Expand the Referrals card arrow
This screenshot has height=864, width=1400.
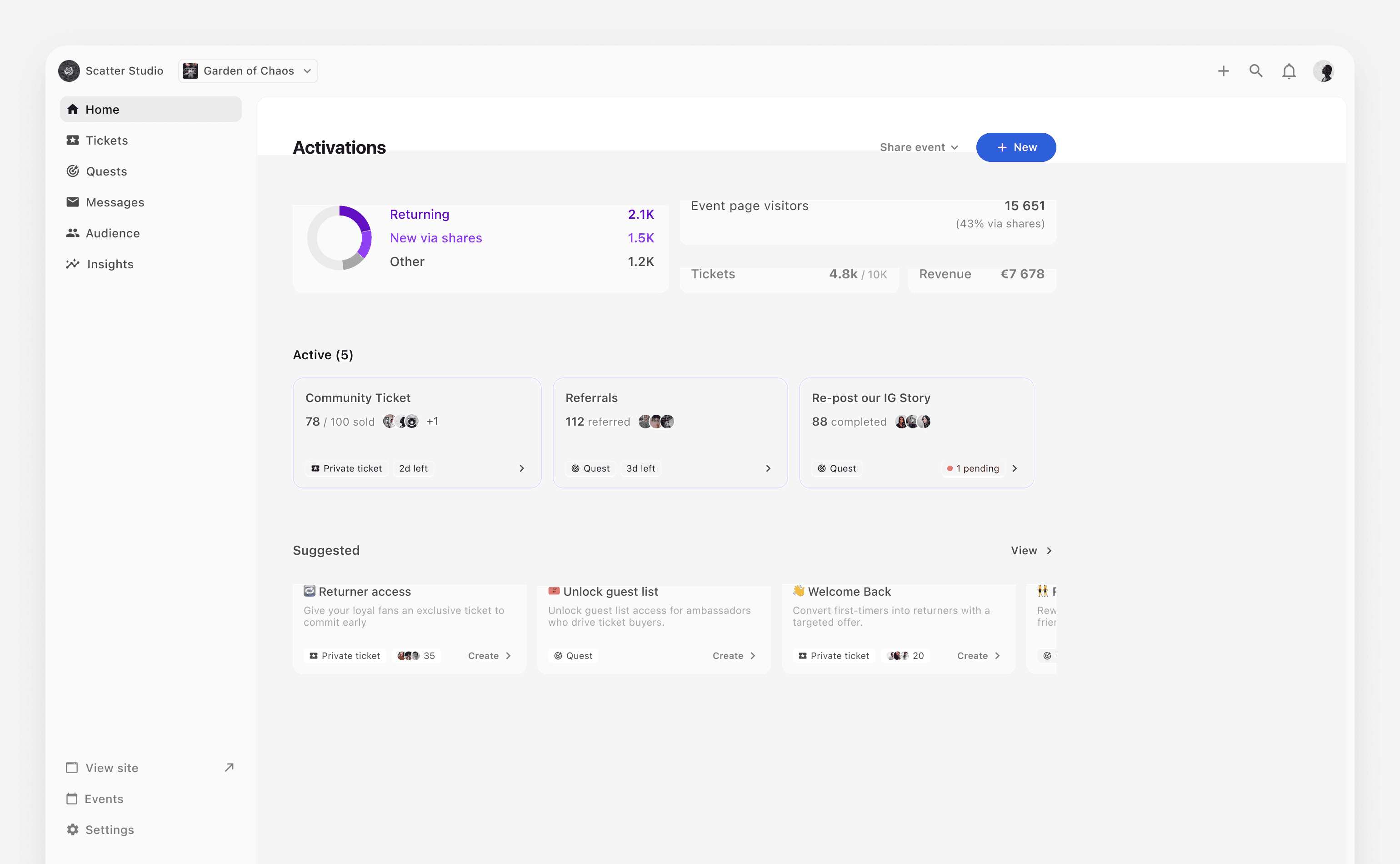[x=768, y=468]
